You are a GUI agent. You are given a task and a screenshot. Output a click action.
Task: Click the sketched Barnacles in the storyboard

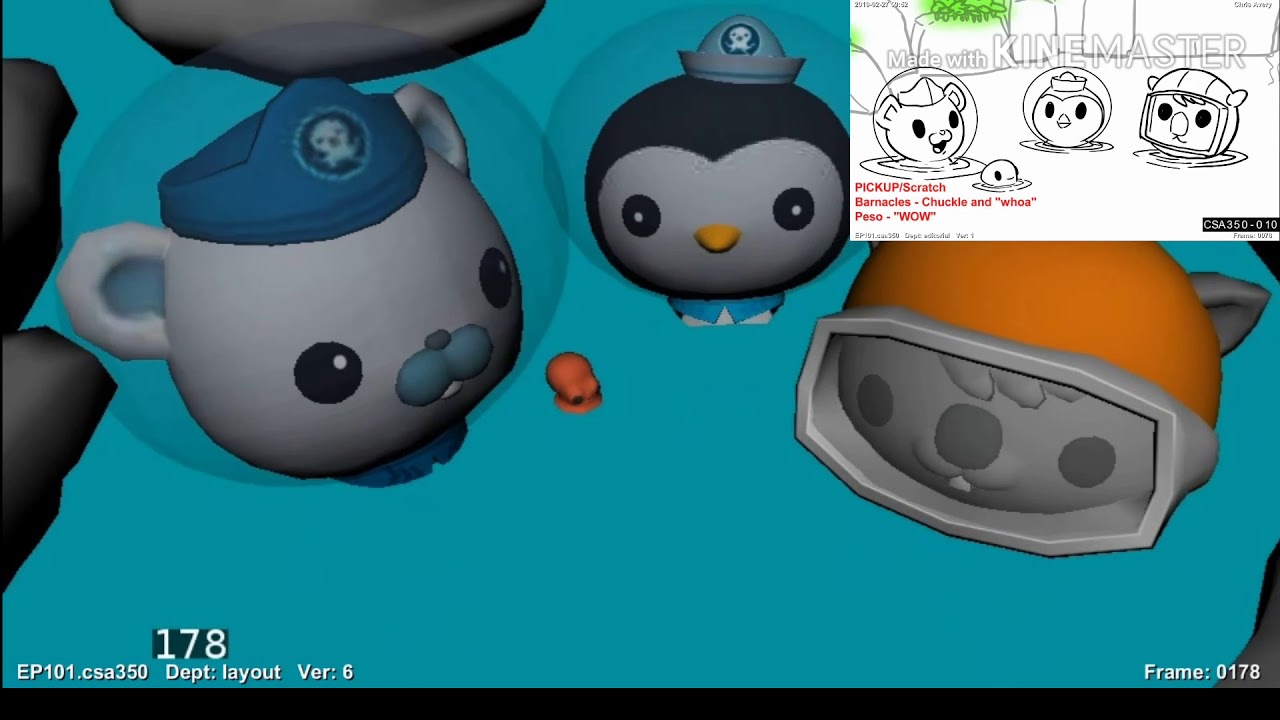[x=922, y=122]
